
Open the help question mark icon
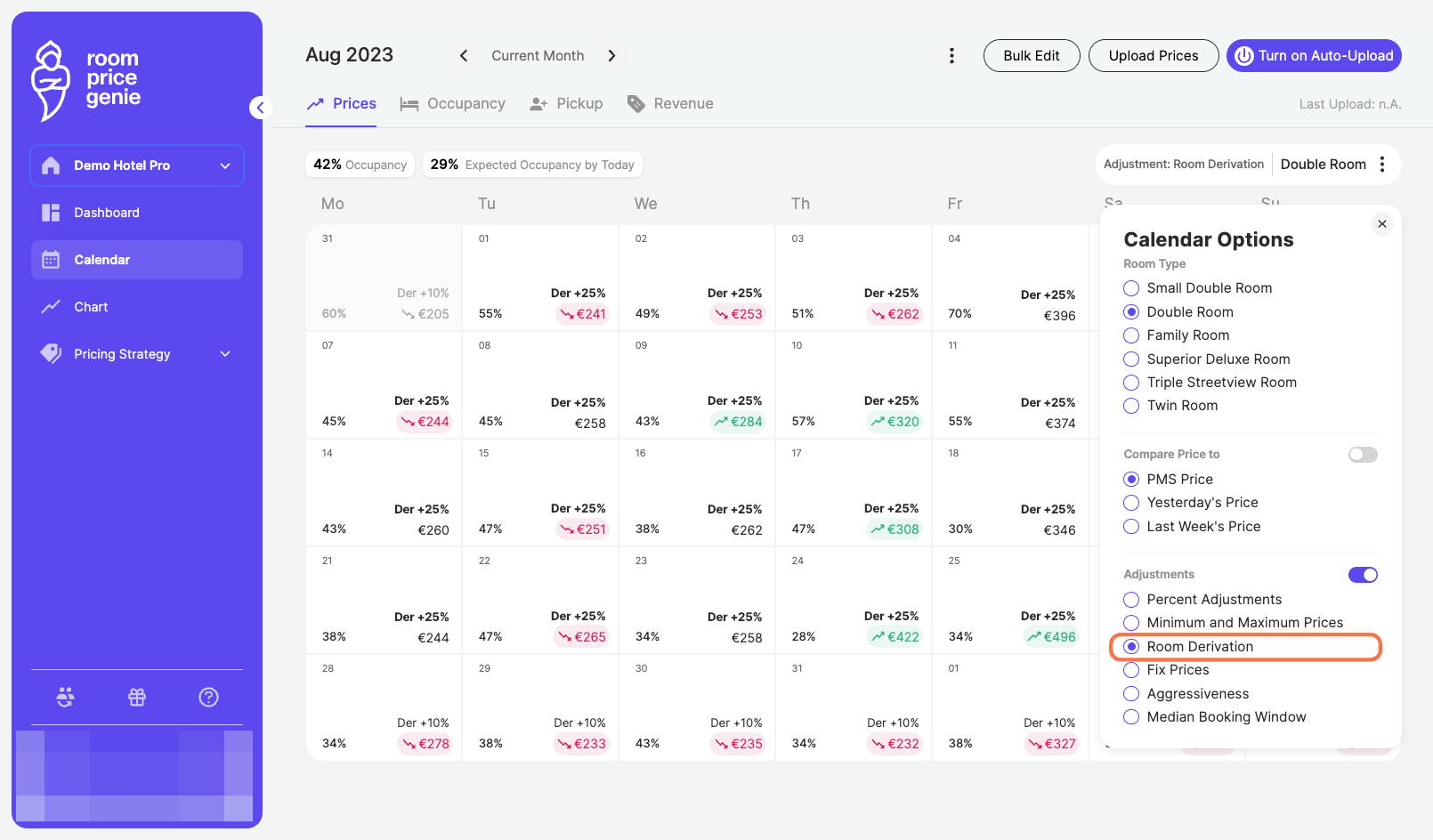(x=208, y=698)
